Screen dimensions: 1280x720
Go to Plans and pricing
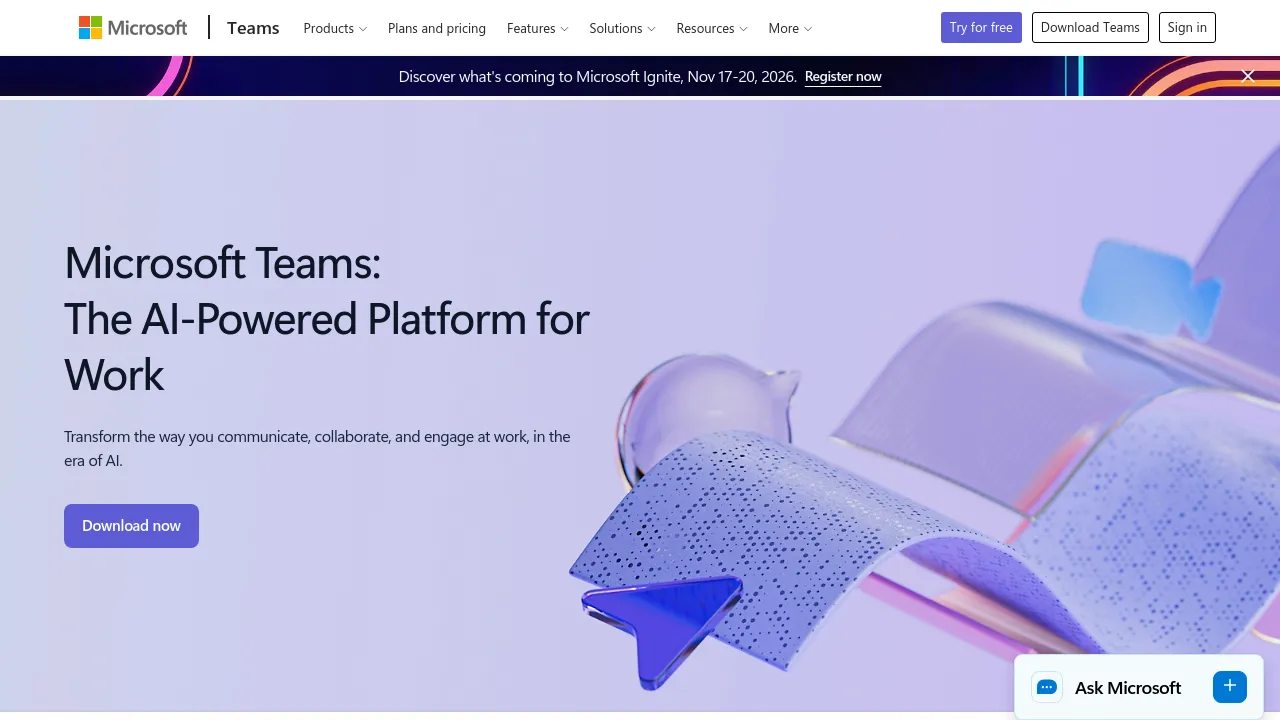click(x=437, y=28)
